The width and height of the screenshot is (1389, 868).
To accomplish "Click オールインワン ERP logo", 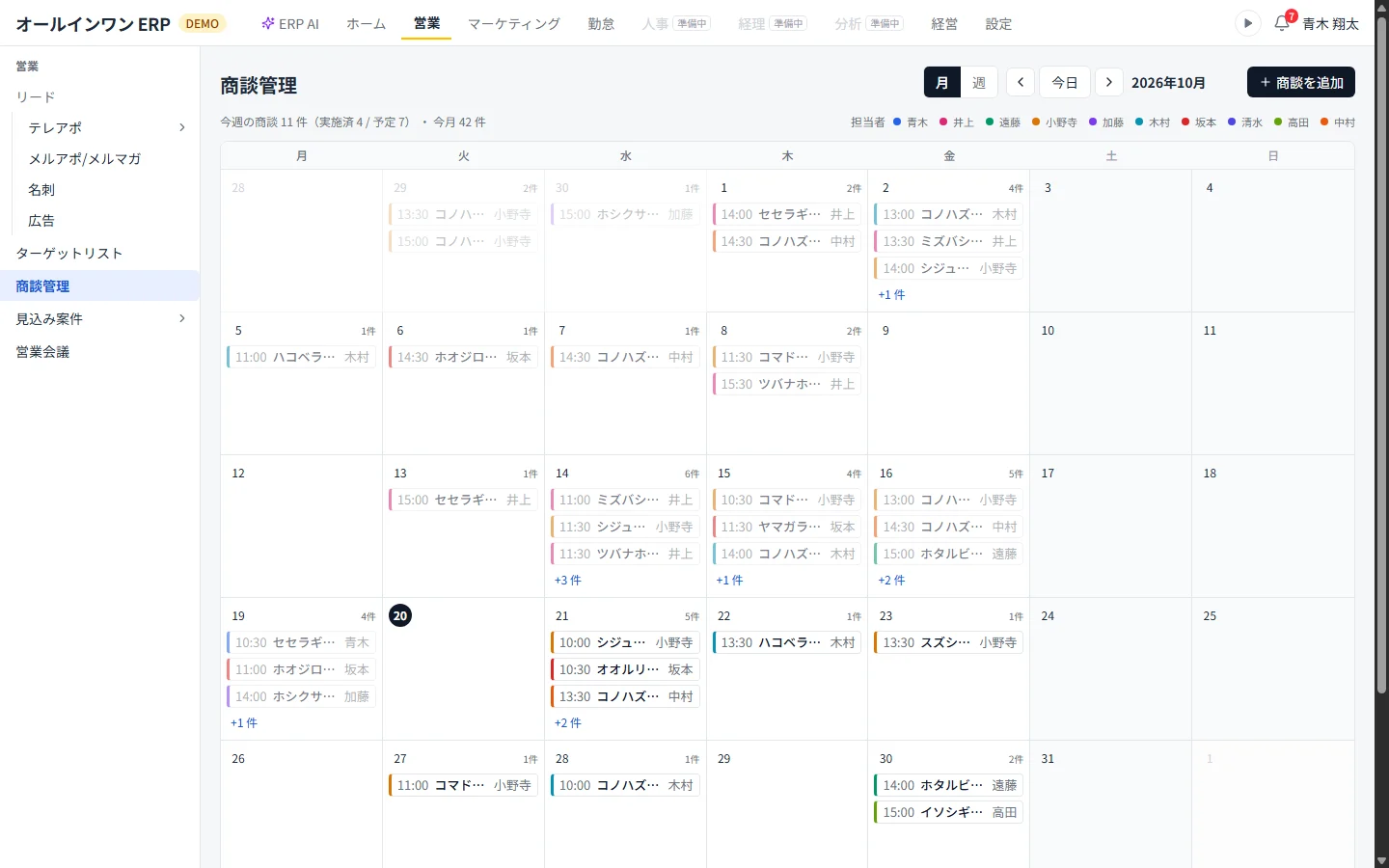I will (x=93, y=24).
